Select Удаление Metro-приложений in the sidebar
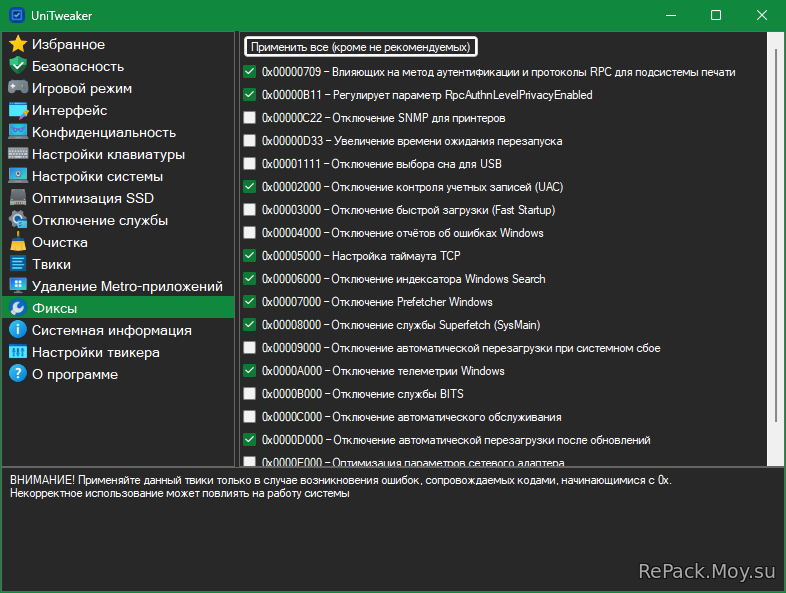The width and height of the screenshot is (786, 593). [x=127, y=286]
